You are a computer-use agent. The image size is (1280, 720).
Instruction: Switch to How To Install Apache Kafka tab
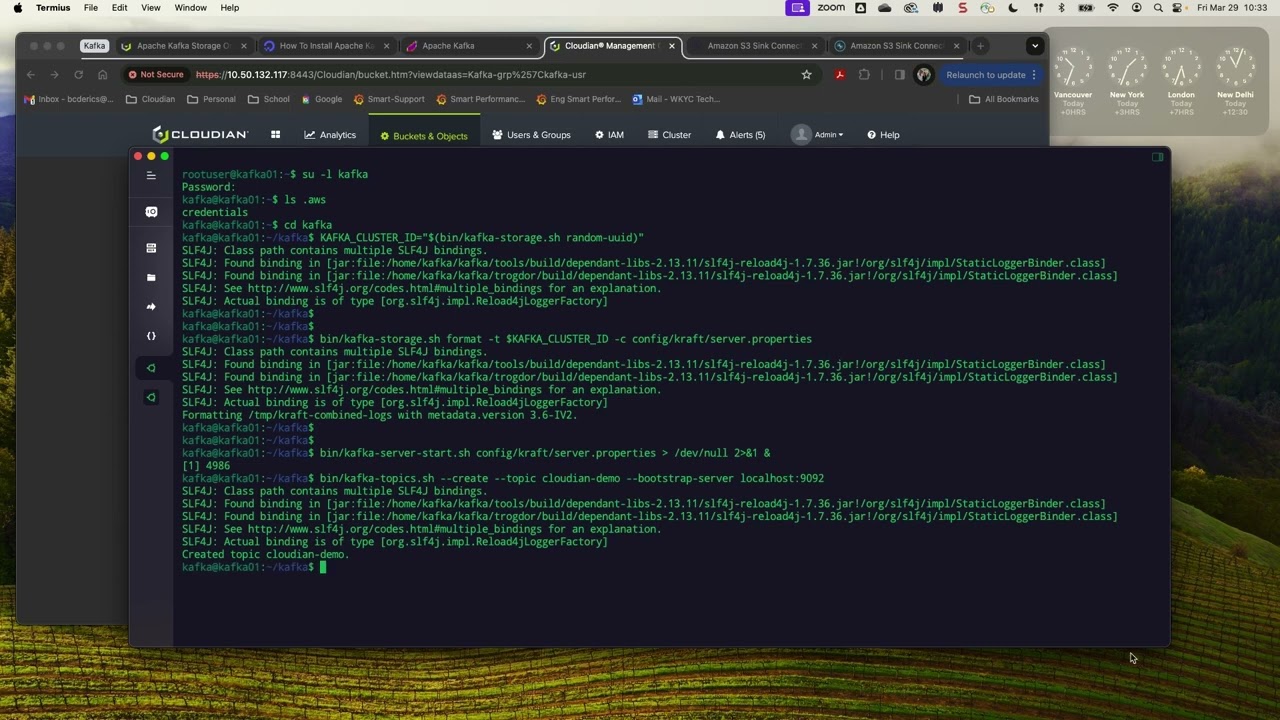[326, 46]
